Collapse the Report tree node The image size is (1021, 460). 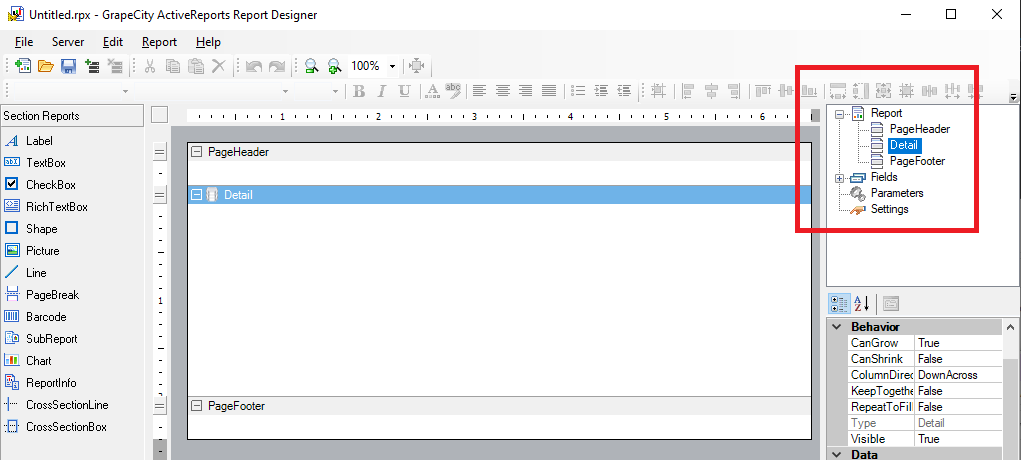pos(839,114)
